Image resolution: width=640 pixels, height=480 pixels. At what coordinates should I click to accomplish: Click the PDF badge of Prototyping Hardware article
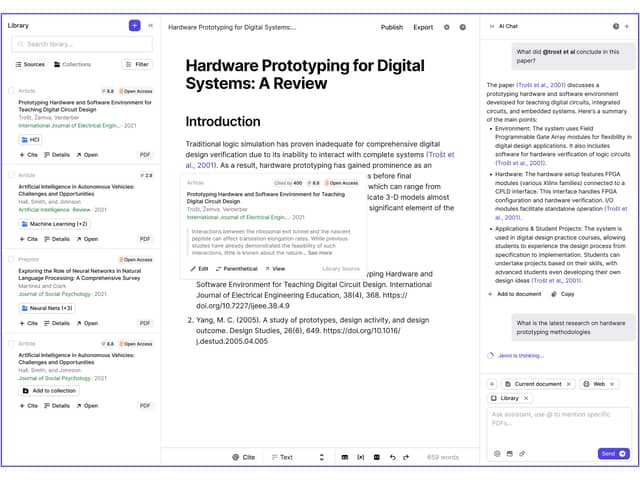(145, 155)
